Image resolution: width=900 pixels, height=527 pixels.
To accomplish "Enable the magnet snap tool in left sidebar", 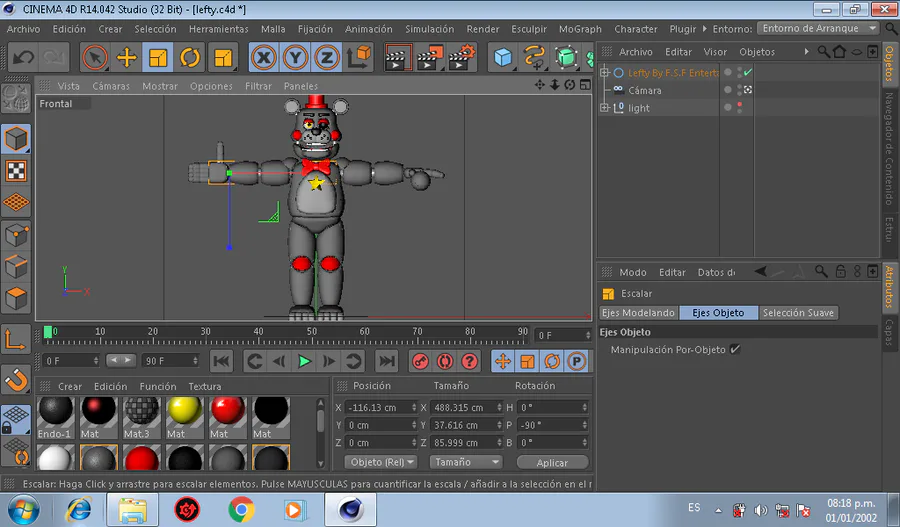I will 16,379.
